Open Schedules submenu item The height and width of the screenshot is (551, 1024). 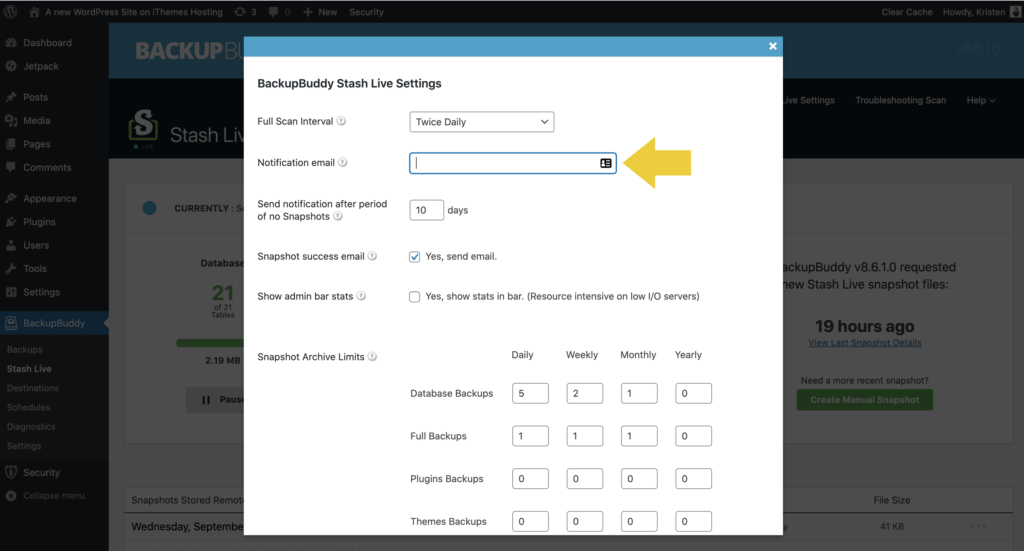[x=29, y=407]
